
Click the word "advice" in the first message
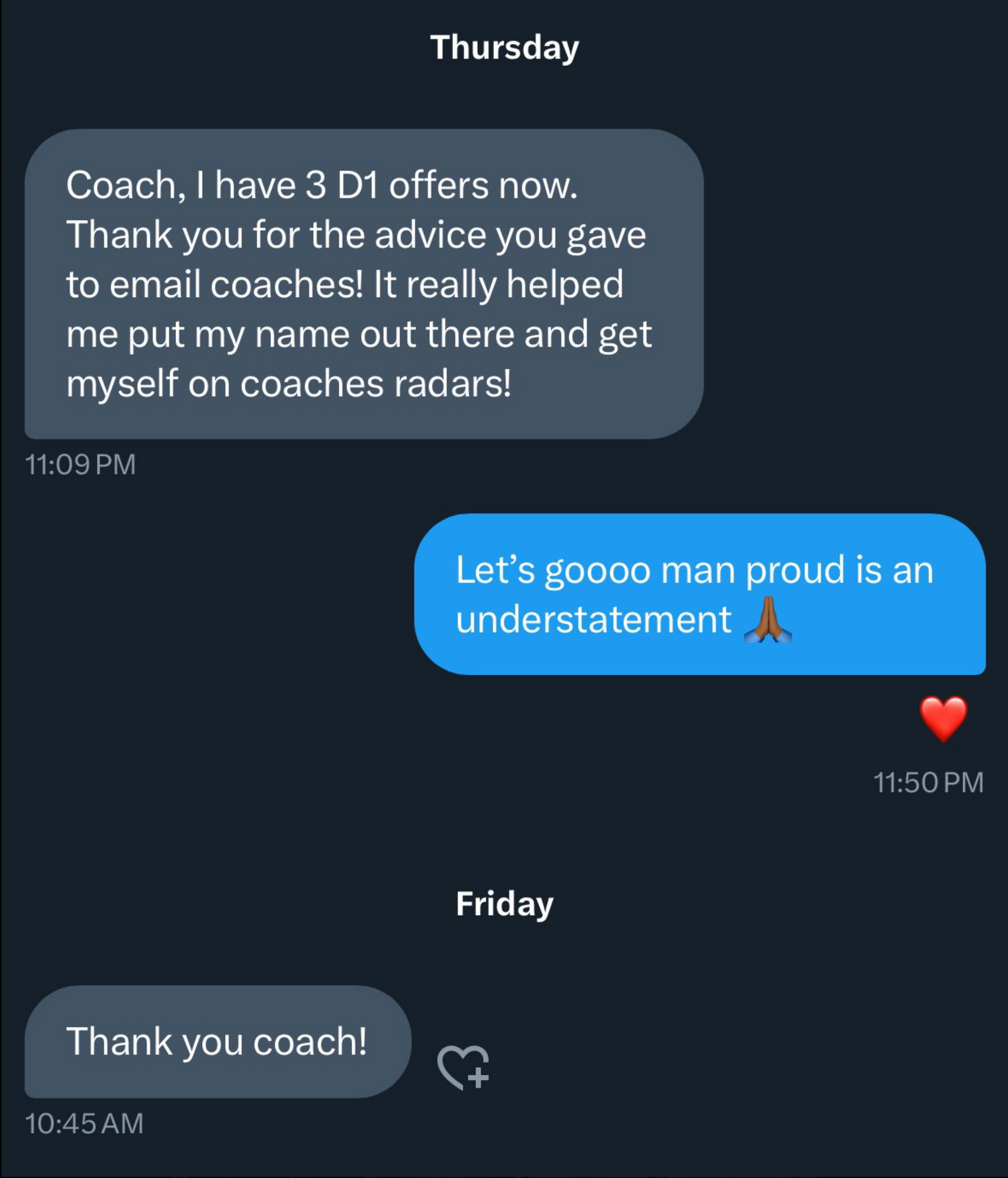(x=430, y=235)
